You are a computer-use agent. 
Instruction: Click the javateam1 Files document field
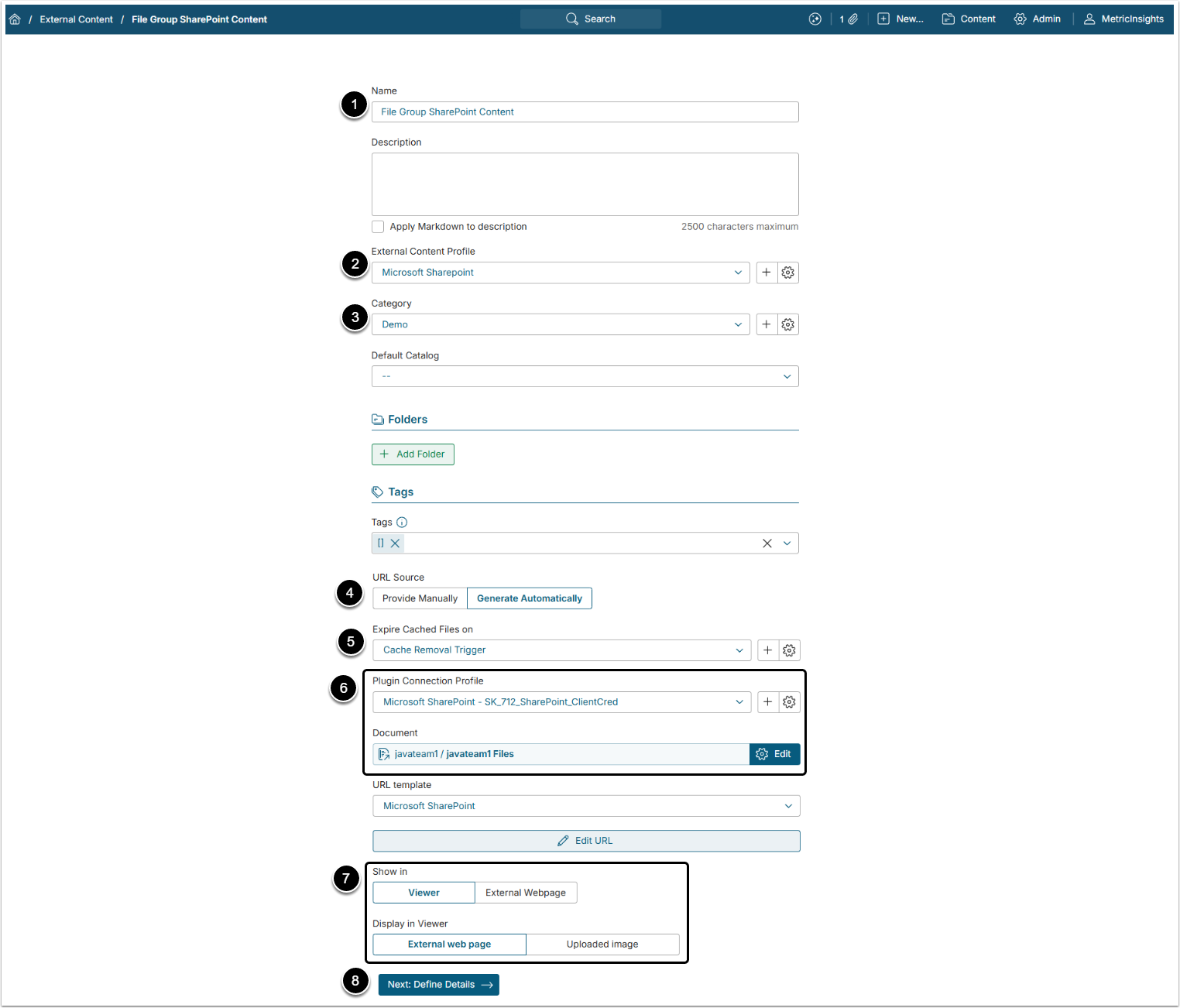point(561,754)
